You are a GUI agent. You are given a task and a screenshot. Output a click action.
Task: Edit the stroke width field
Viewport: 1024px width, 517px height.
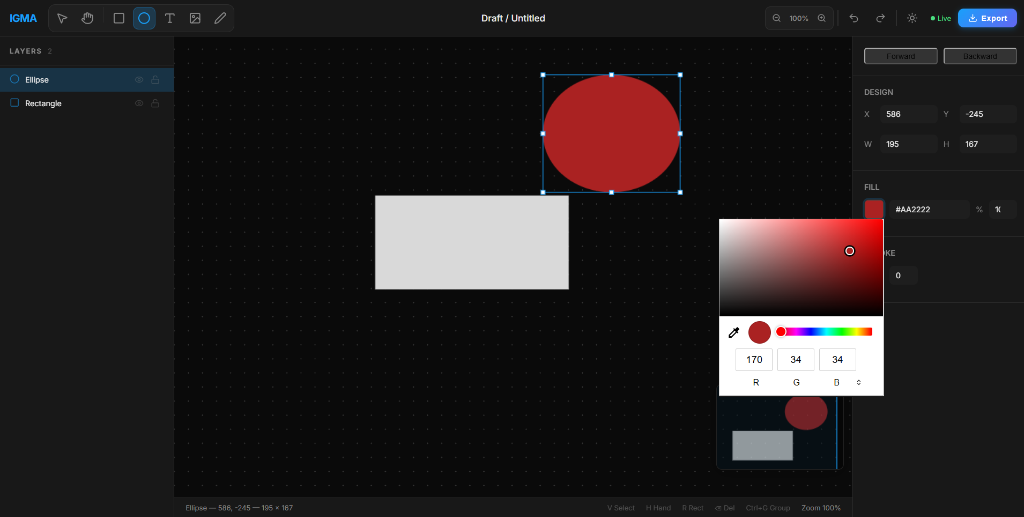[903, 275]
